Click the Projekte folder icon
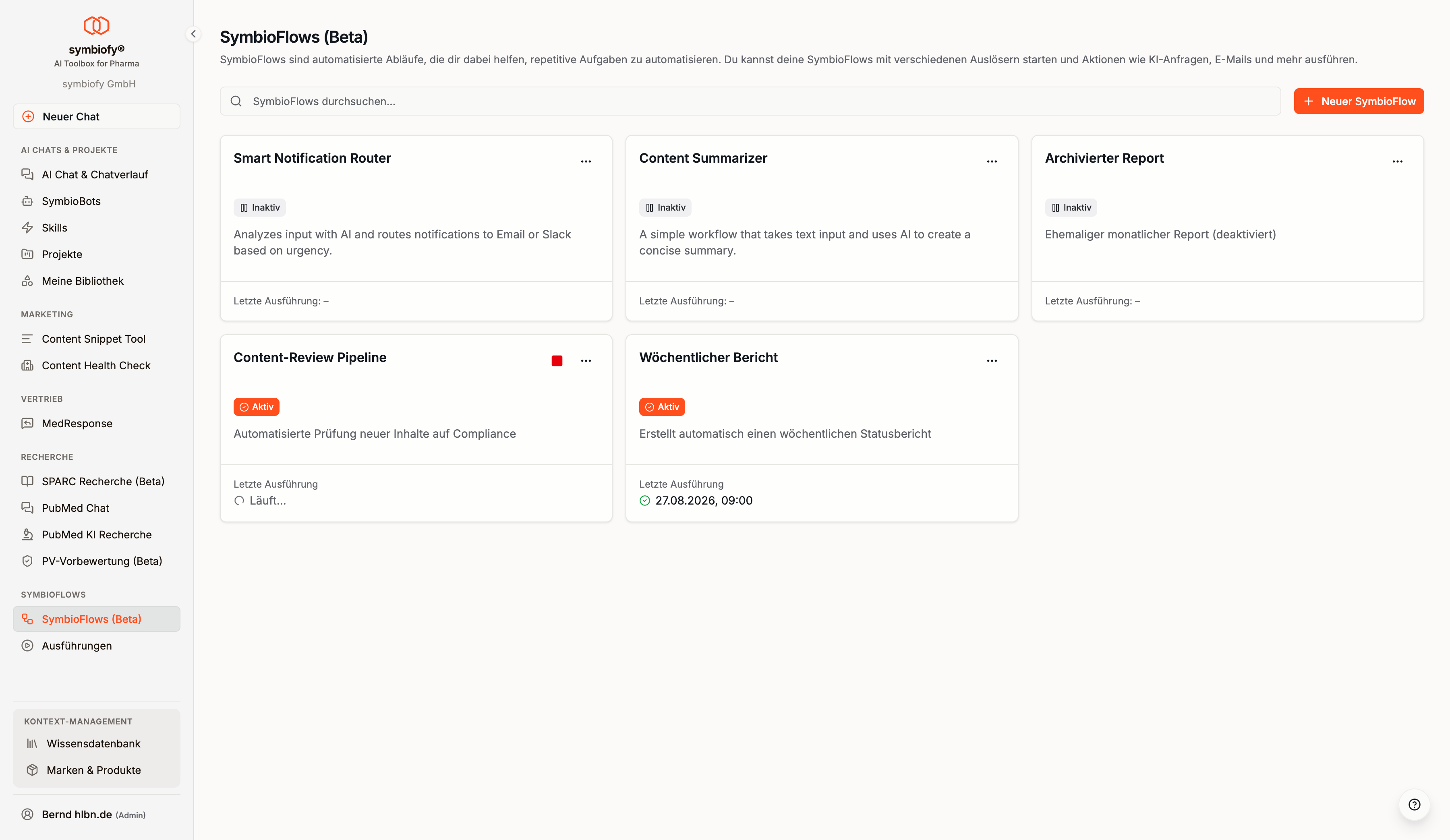Screen dimensions: 1450x840 click(27, 254)
